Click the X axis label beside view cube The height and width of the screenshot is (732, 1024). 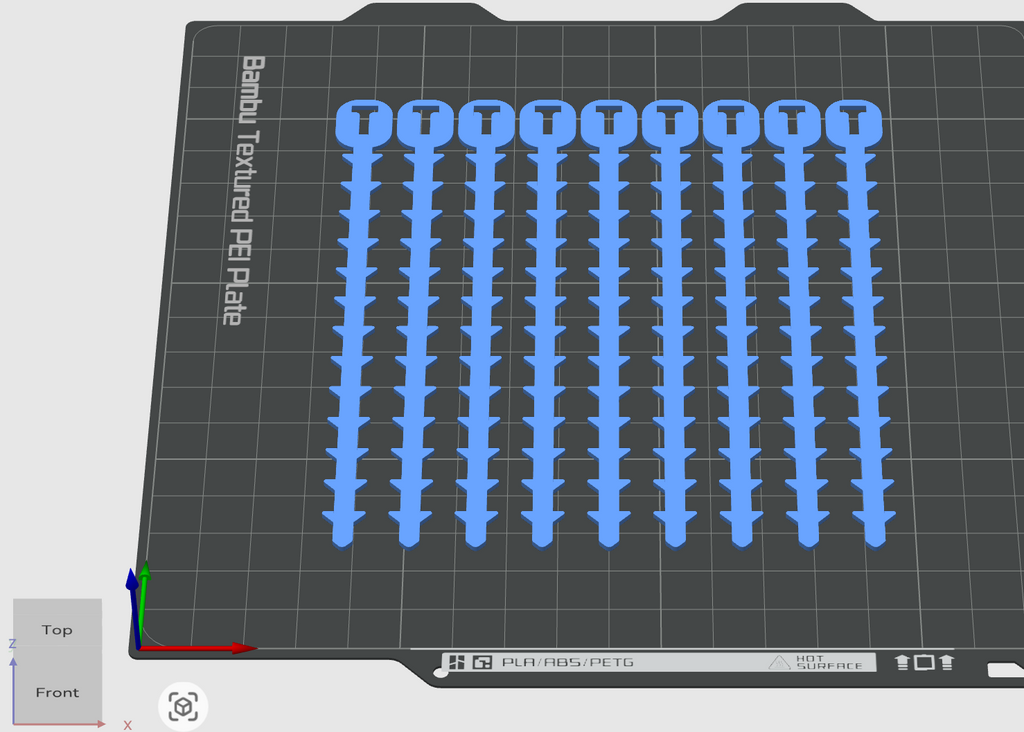pyautogui.click(x=127, y=725)
